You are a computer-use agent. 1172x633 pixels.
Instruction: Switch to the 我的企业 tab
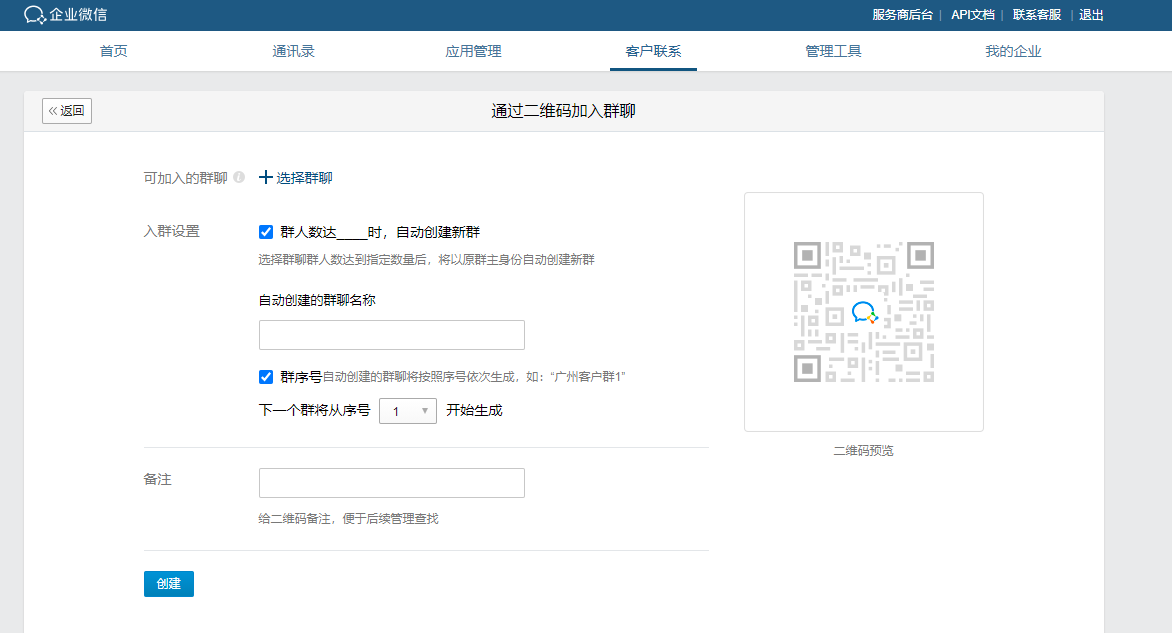pyautogui.click(x=1013, y=51)
